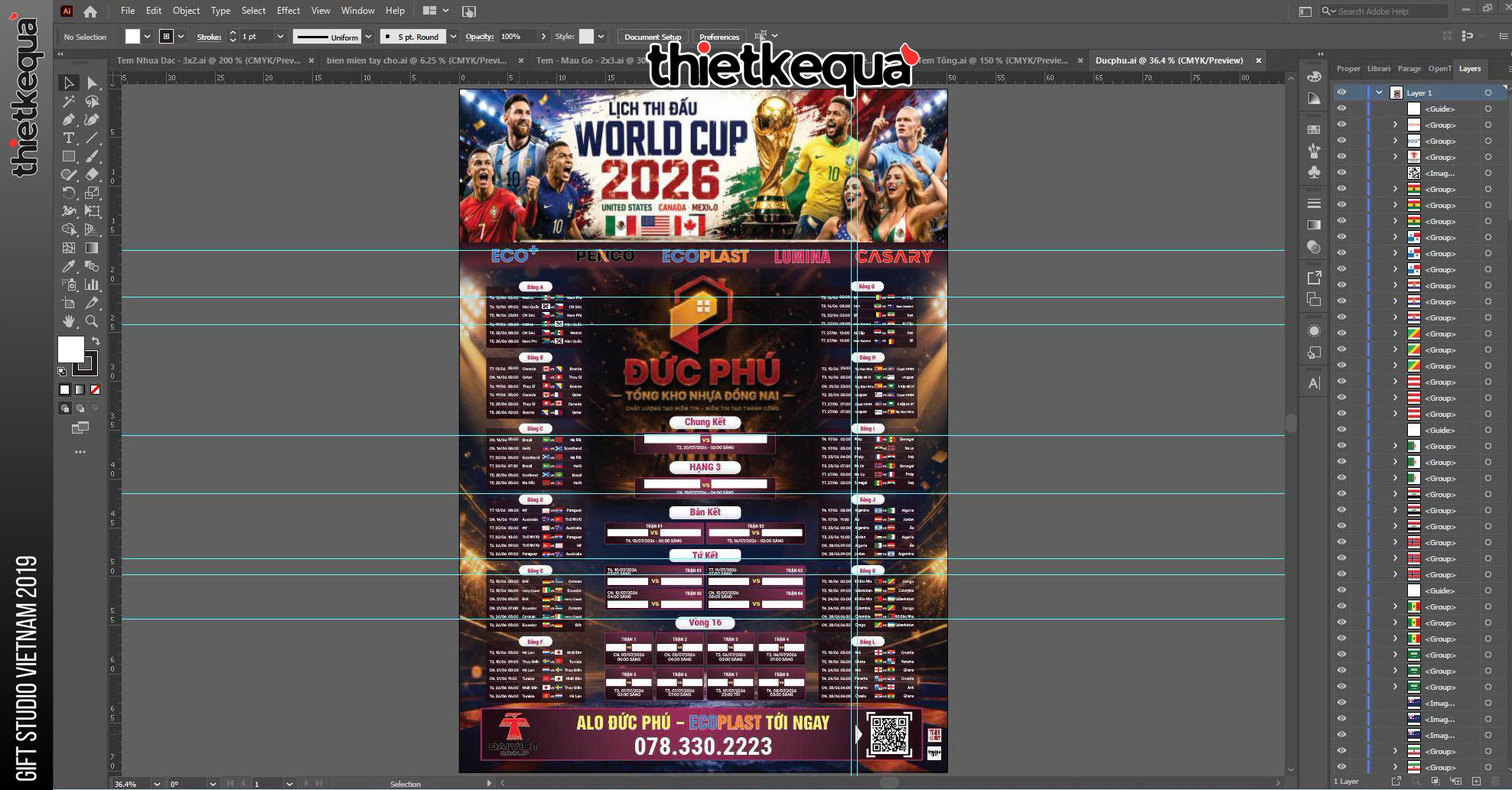Open Edit Toolbar three-dots button

[x=80, y=452]
